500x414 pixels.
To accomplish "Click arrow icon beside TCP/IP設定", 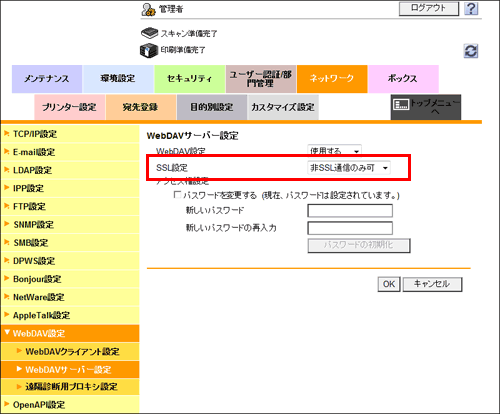I will (x=6, y=134).
